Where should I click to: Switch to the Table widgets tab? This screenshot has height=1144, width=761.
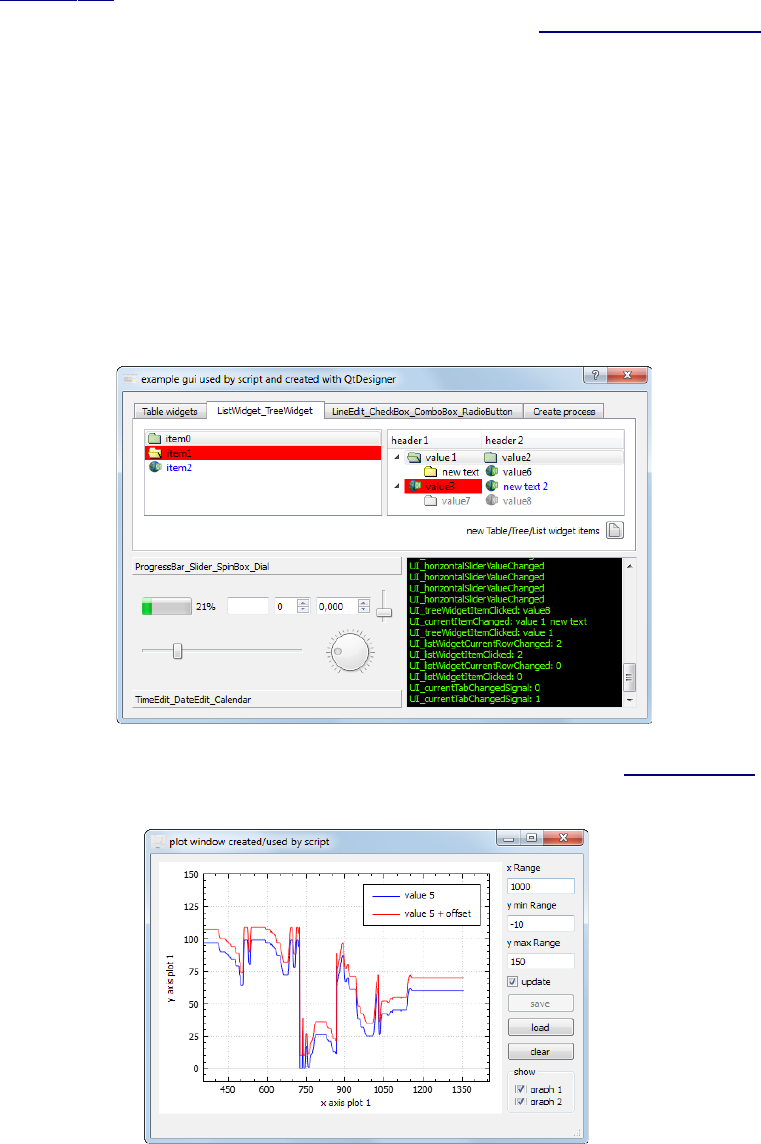170,411
